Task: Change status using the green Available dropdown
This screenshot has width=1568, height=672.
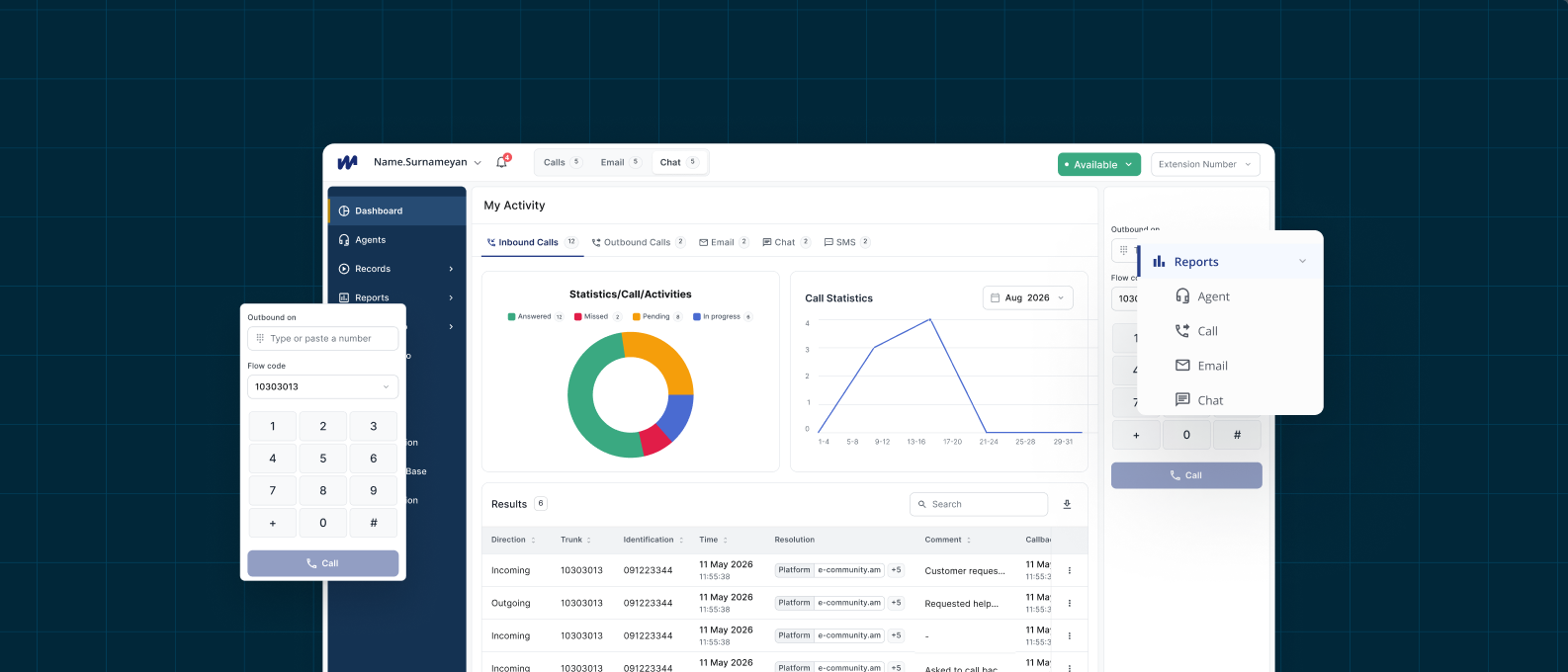Action: pyautogui.click(x=1099, y=165)
